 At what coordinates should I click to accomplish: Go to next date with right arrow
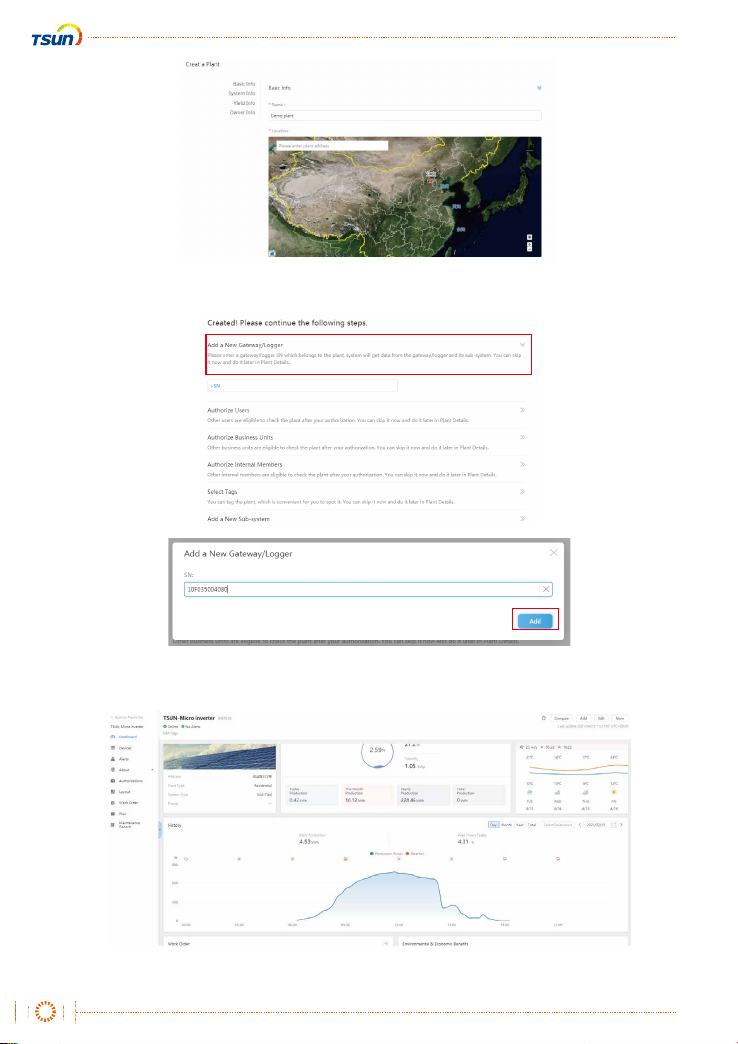click(x=621, y=825)
